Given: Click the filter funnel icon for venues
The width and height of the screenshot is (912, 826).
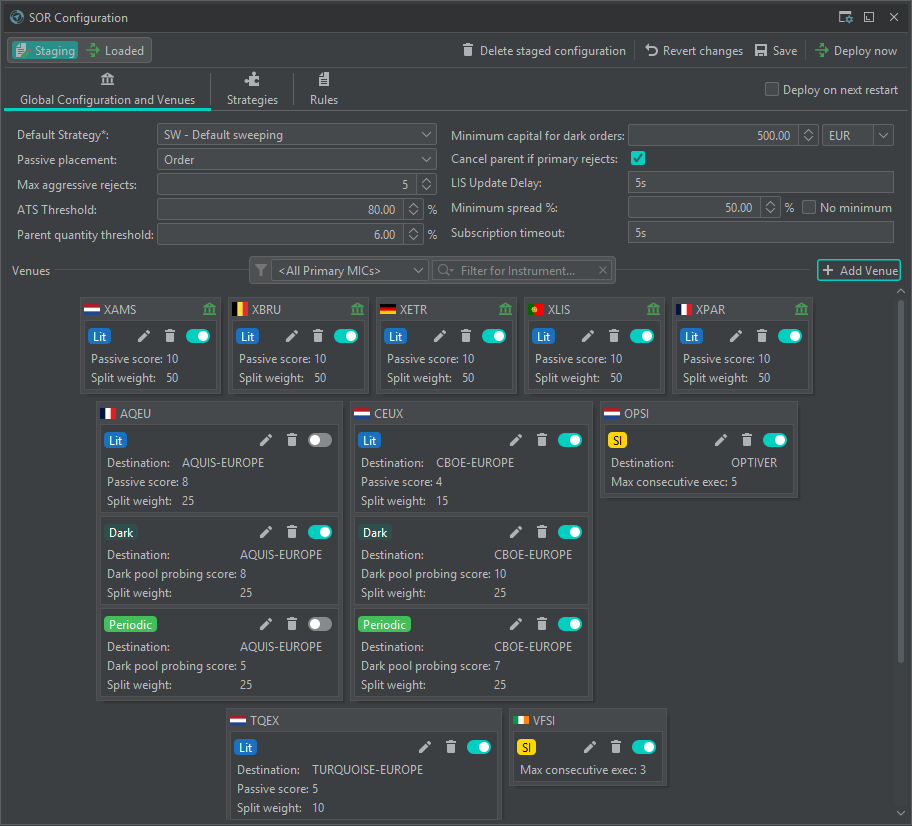Looking at the screenshot, I should point(261,270).
